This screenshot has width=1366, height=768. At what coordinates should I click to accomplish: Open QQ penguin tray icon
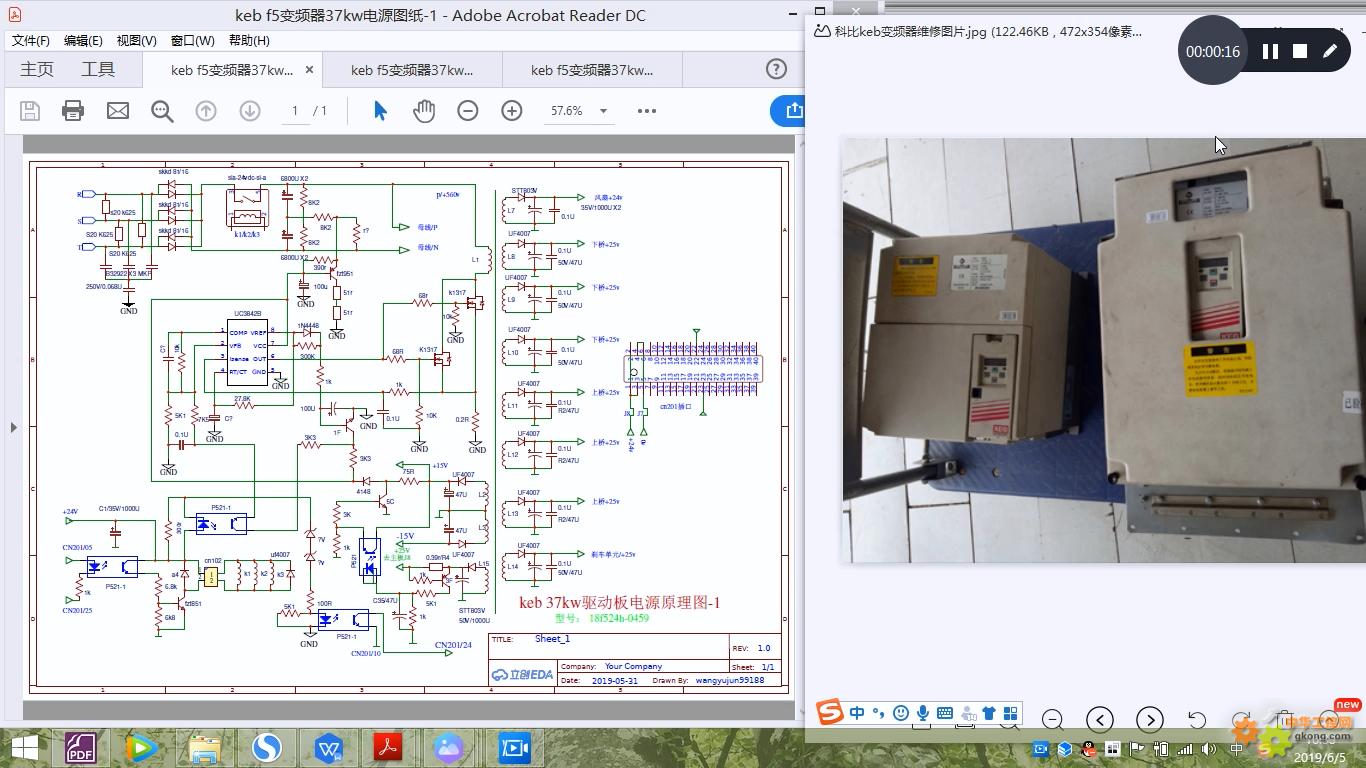[1089, 749]
